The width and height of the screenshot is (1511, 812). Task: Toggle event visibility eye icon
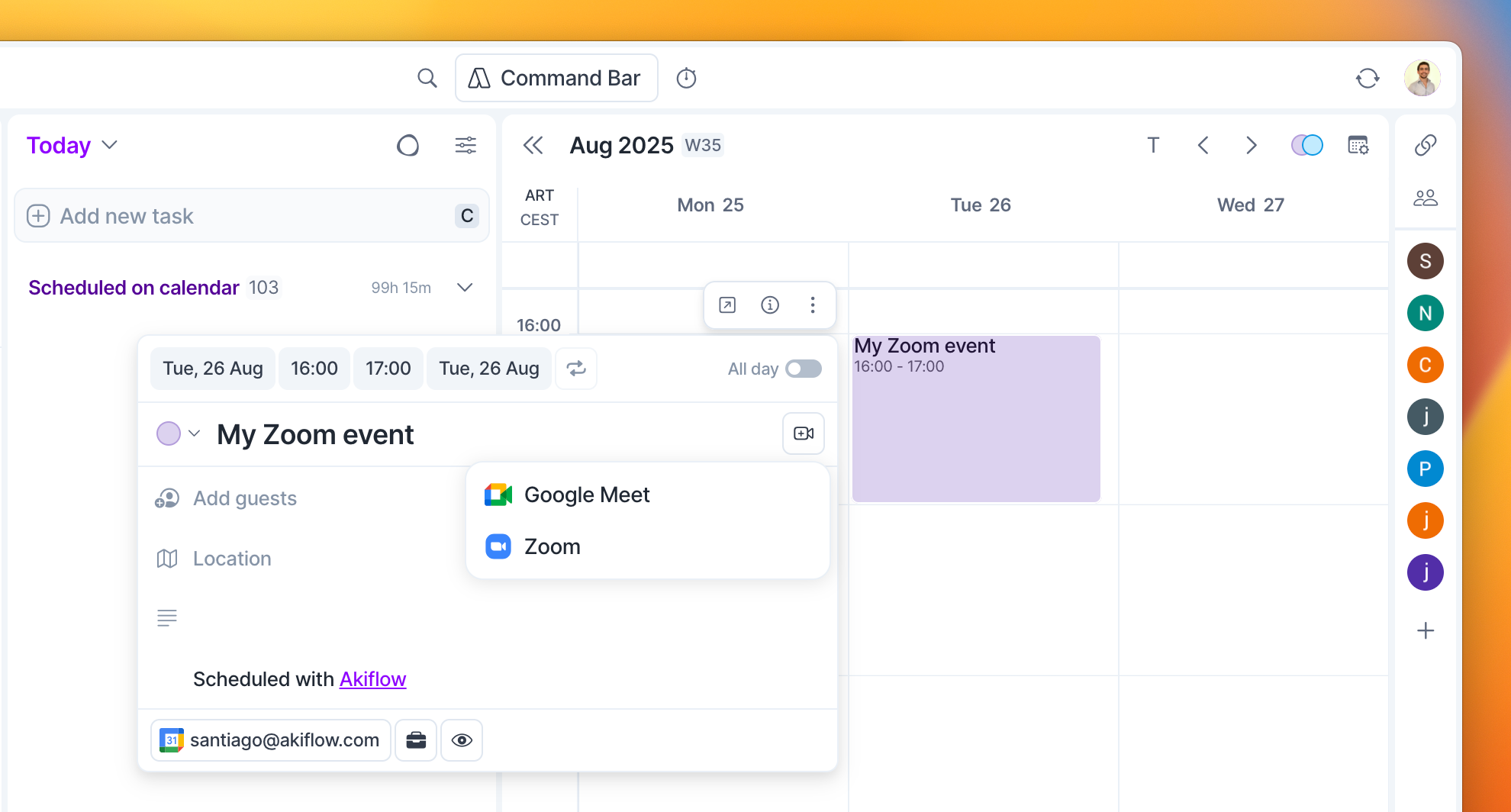[x=462, y=740]
